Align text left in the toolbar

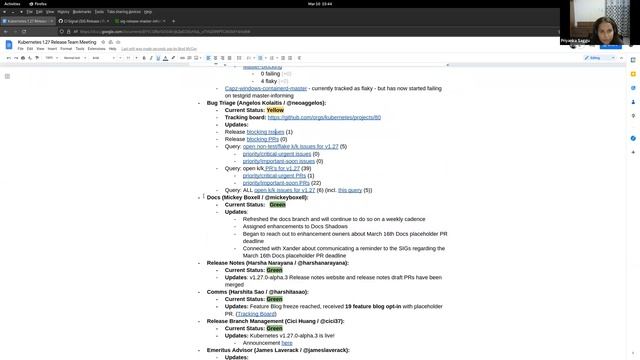[x=208, y=58]
